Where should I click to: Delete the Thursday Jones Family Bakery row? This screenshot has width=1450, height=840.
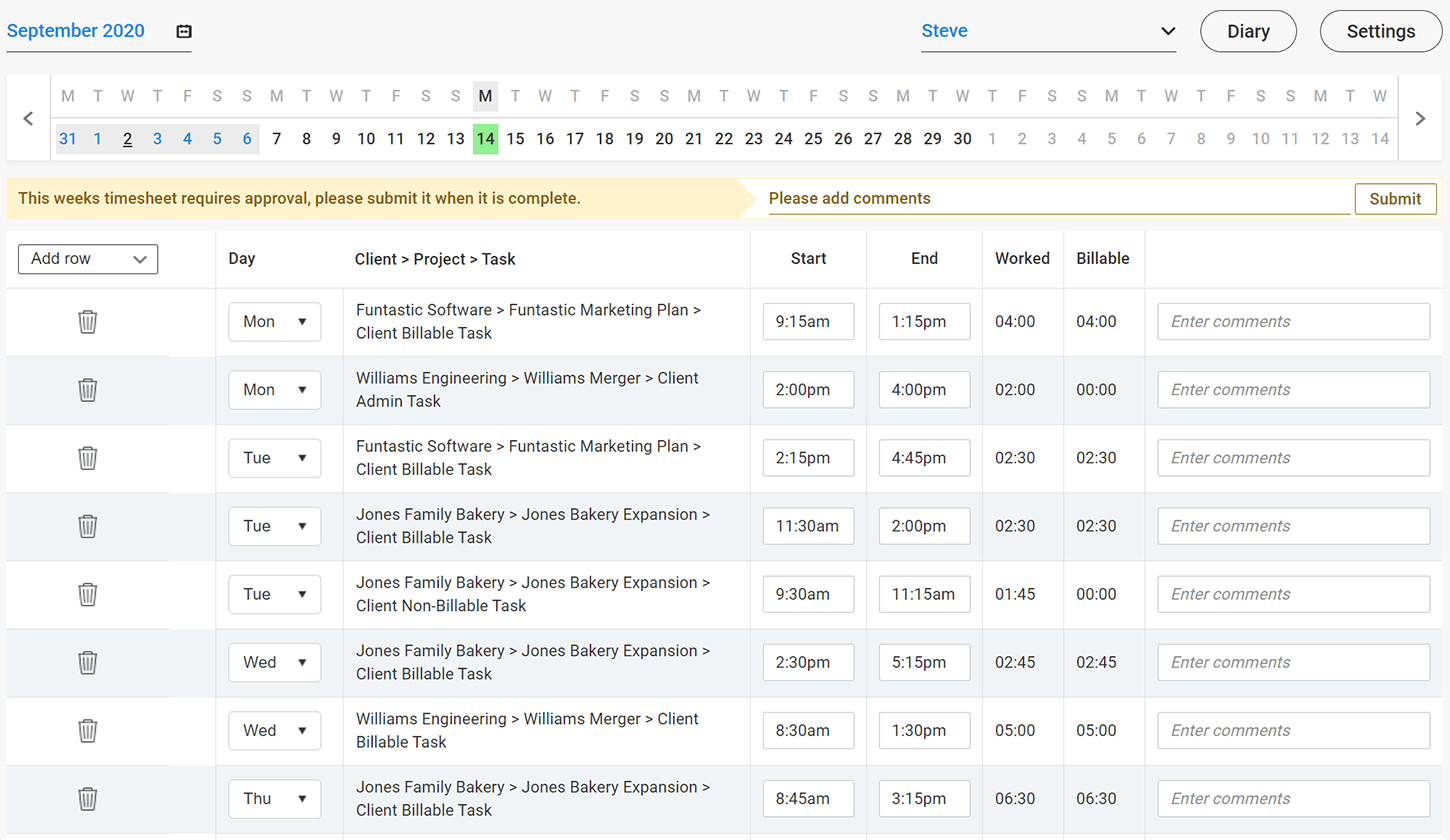point(87,798)
